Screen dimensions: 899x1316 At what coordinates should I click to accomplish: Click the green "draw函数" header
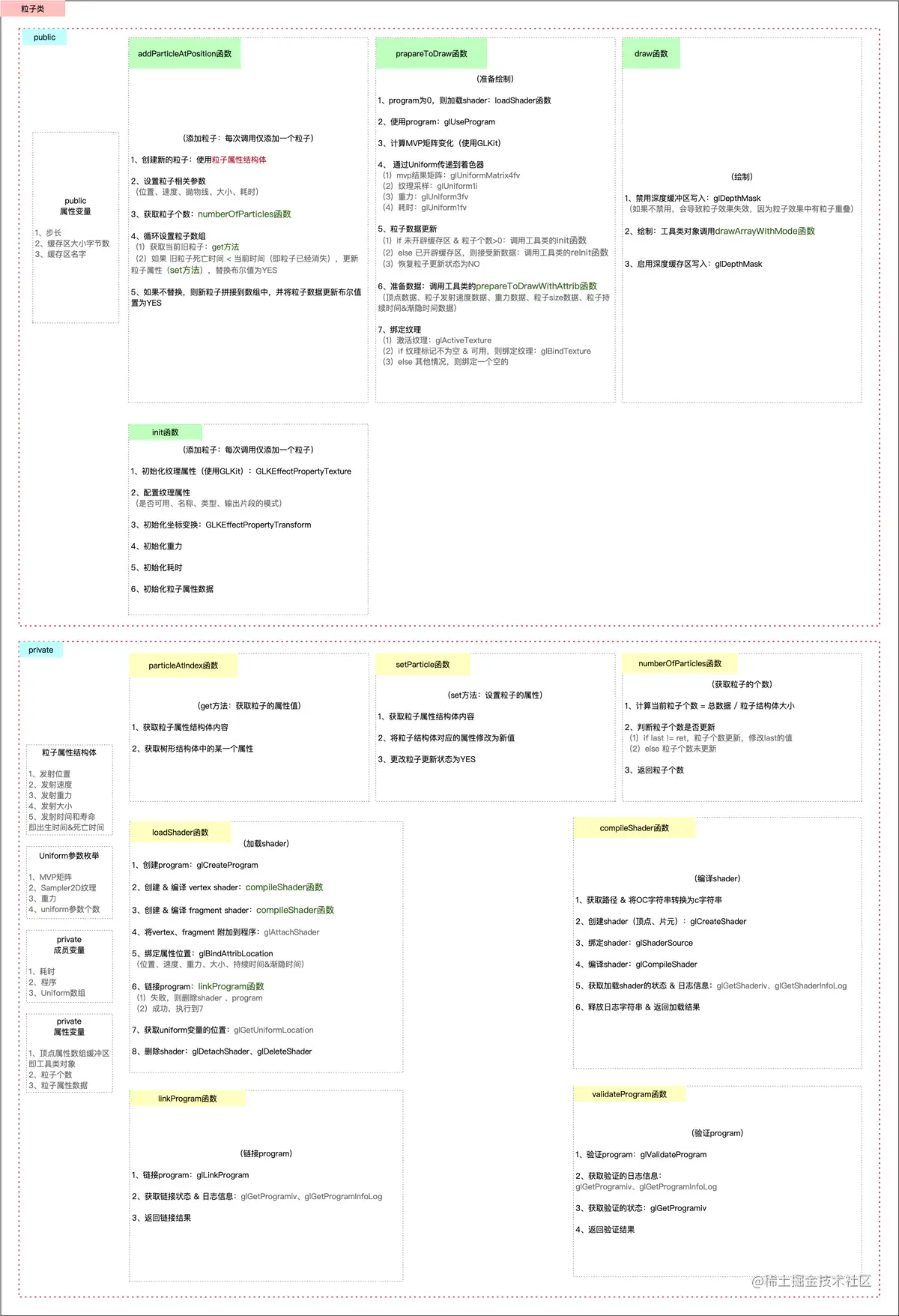pos(651,53)
